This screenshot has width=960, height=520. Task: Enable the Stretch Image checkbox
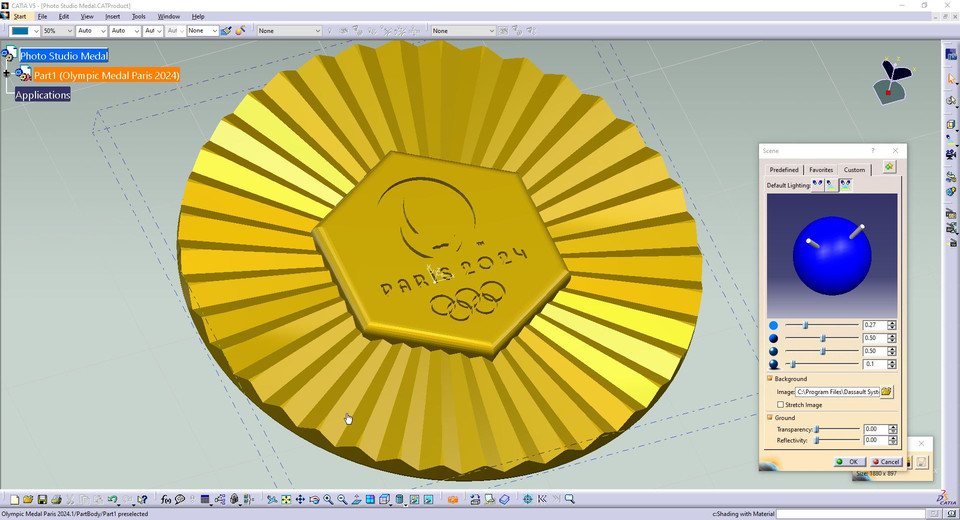[x=780, y=405]
